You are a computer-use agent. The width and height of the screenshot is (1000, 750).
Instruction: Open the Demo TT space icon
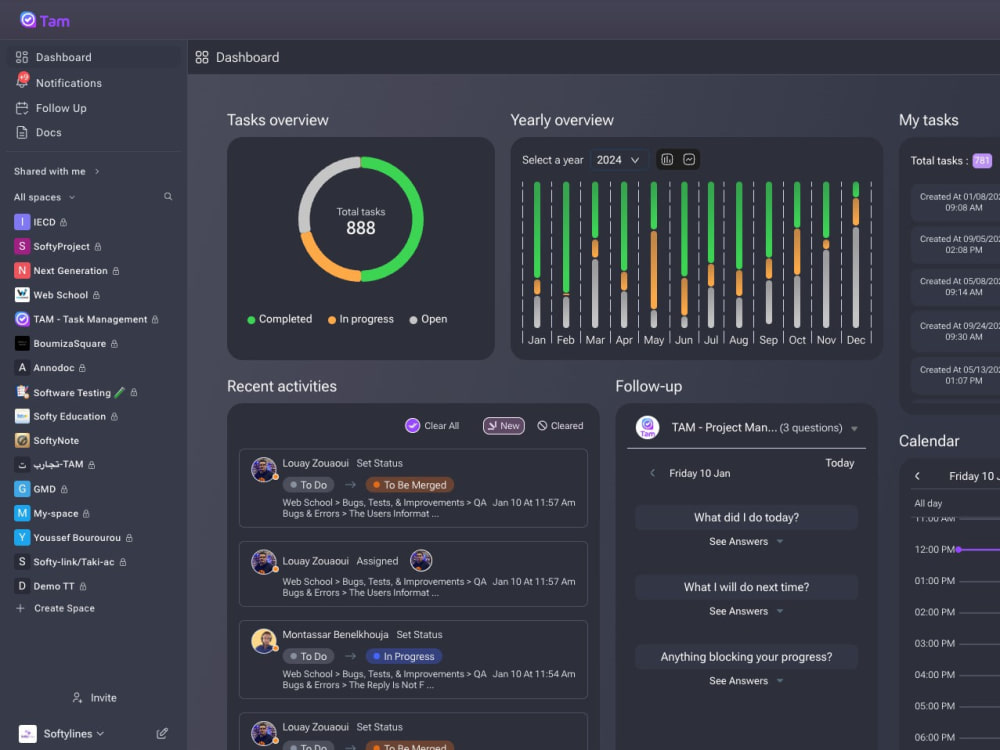(x=22, y=585)
